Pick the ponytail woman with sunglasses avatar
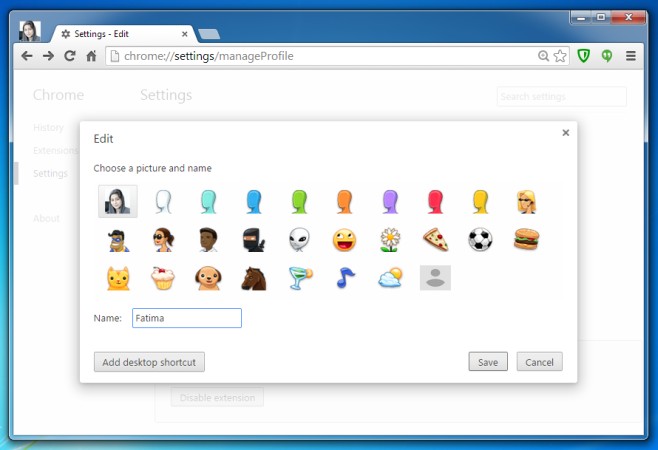This screenshot has width=658, height=450. (163, 240)
